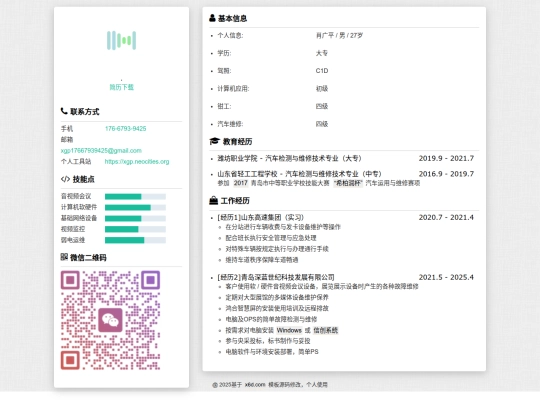Viewport: 540px width, 405px height.
Task: Click the QR icon beside 微信二维码
Action: (64, 257)
